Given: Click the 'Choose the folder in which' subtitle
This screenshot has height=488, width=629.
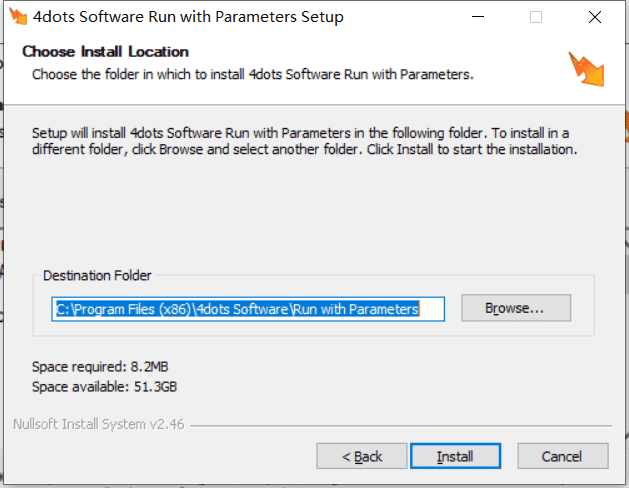Looking at the screenshot, I should pos(253,75).
